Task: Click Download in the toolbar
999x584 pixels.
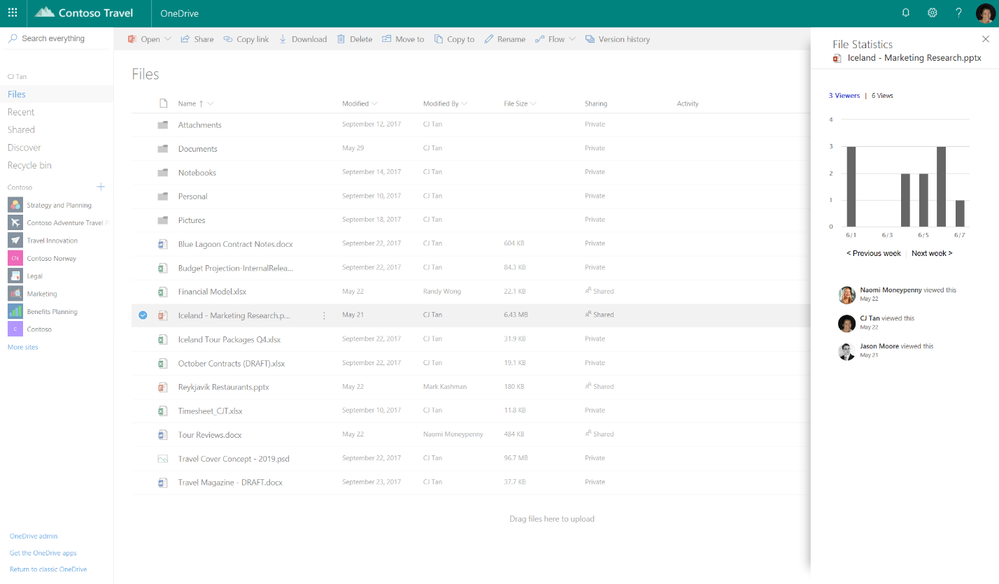Action: [303, 39]
